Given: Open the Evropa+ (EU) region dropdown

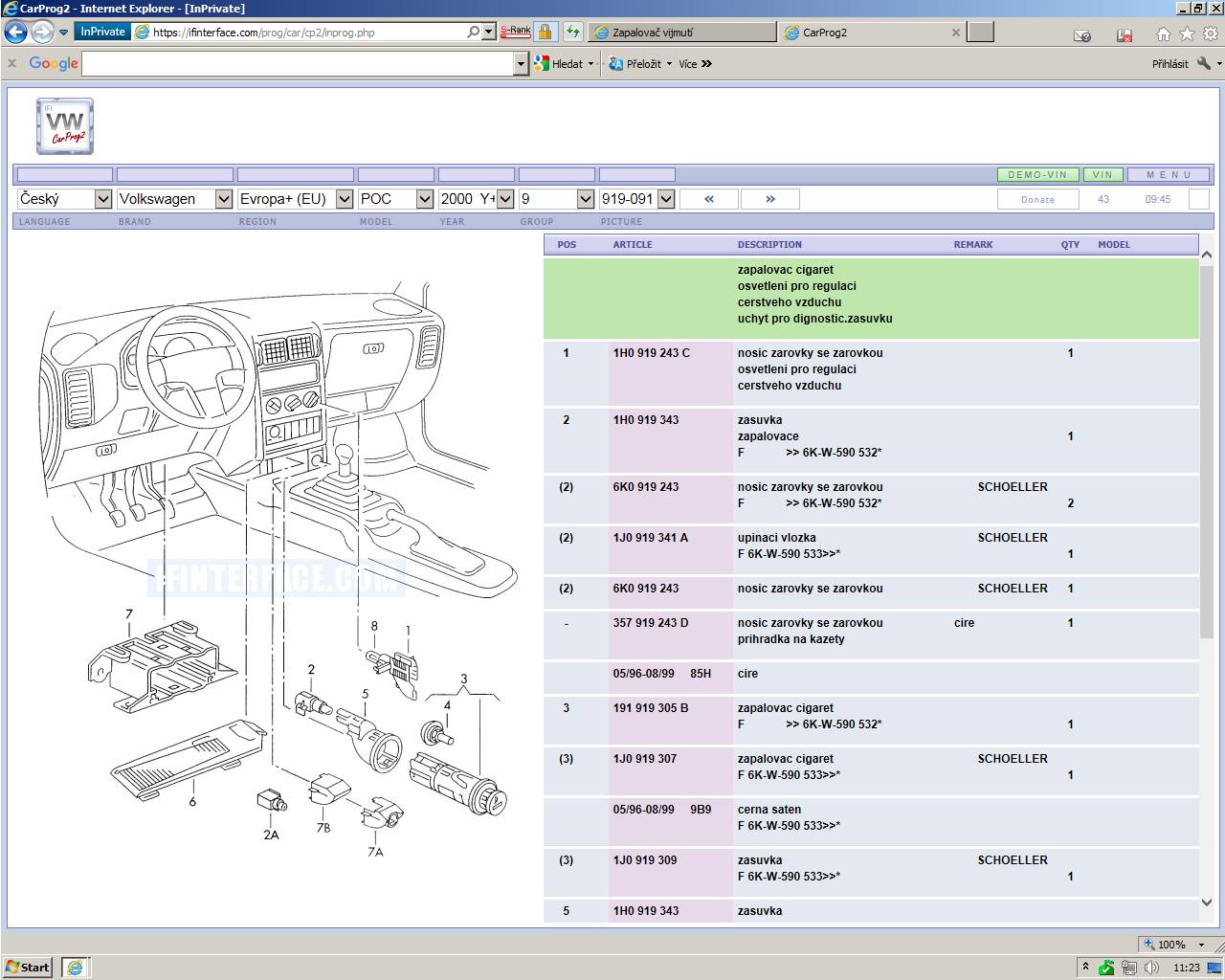Looking at the screenshot, I should pos(296,199).
